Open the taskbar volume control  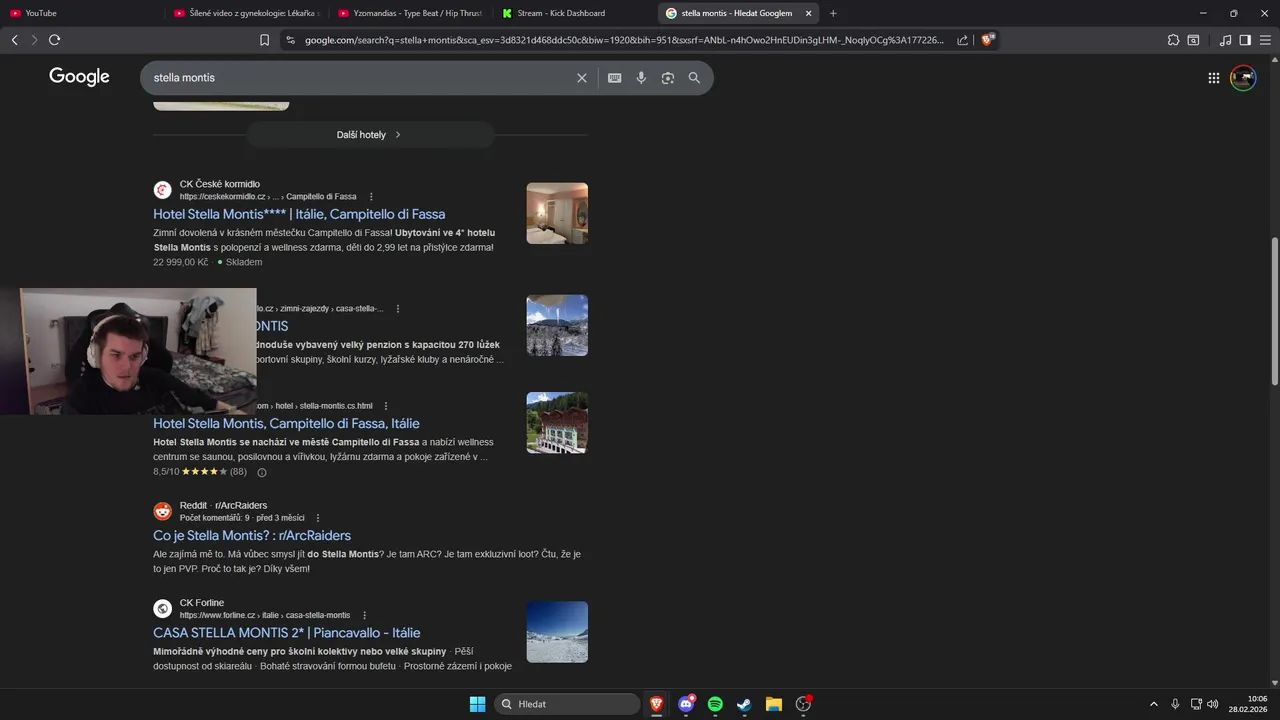coord(1212,704)
